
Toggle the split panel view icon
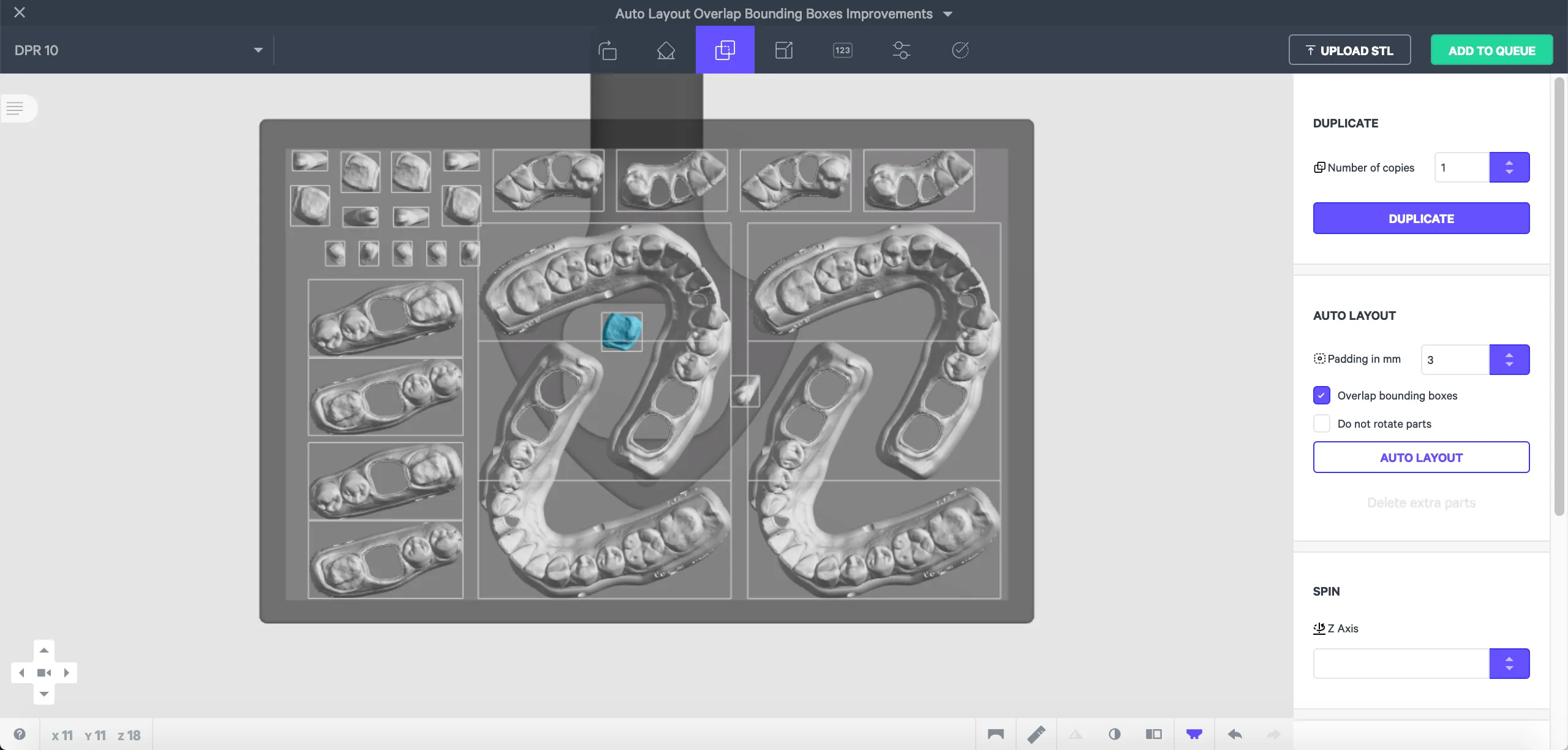click(1154, 734)
